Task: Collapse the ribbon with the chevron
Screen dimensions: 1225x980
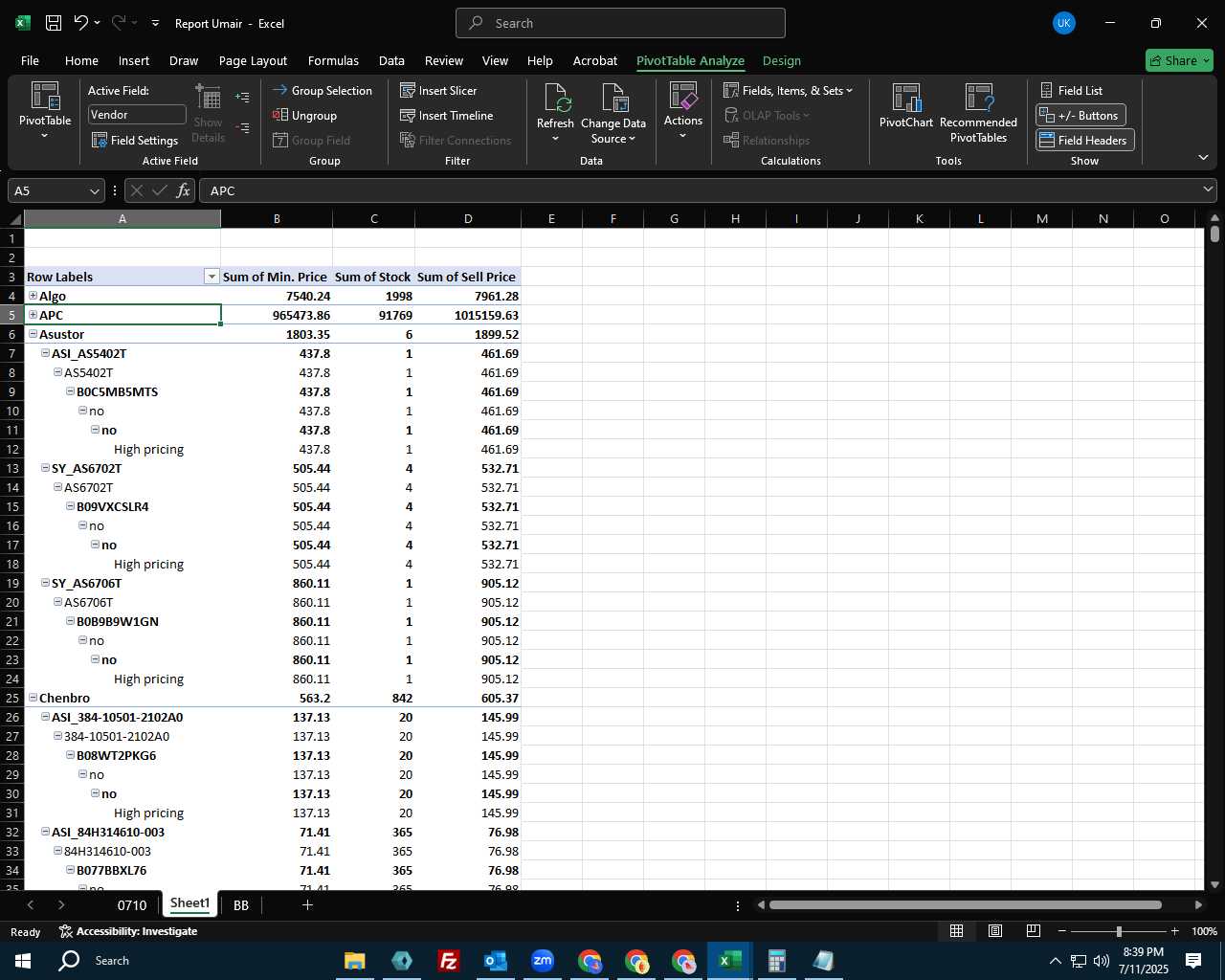Action: [1203, 157]
